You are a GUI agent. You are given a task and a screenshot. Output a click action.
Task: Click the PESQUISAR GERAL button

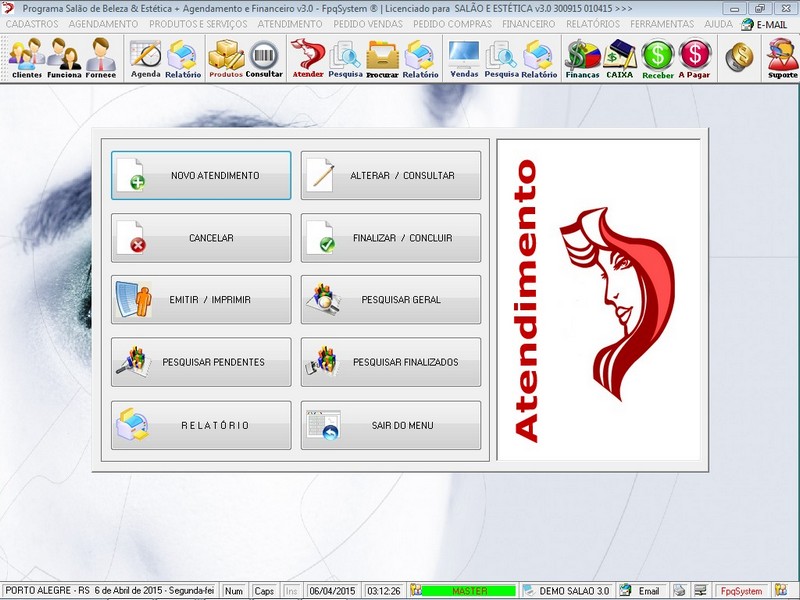(x=391, y=299)
